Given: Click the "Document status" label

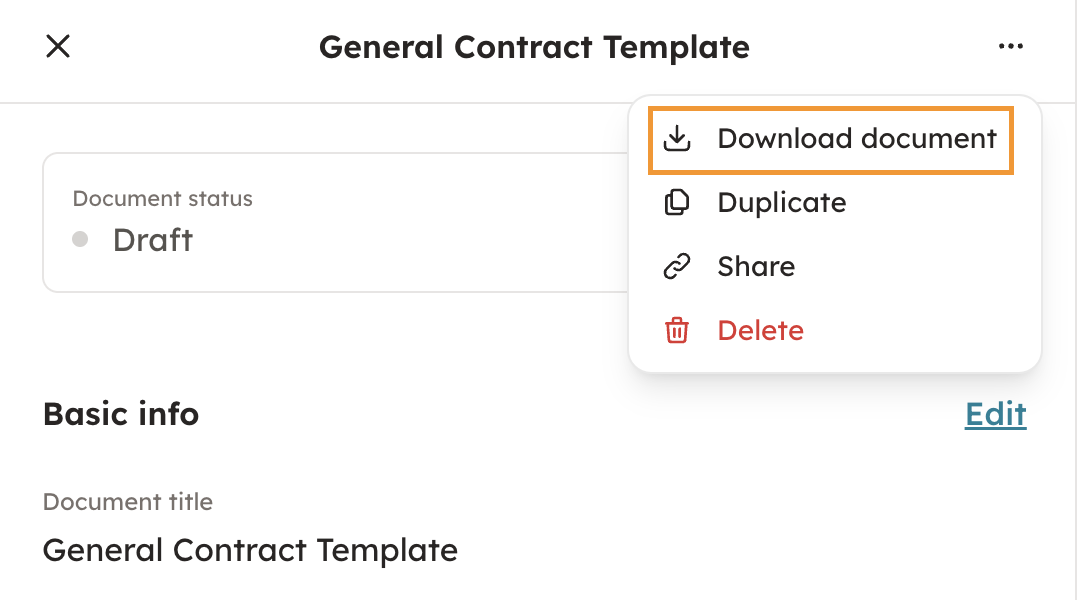Looking at the screenshot, I should (x=162, y=198).
